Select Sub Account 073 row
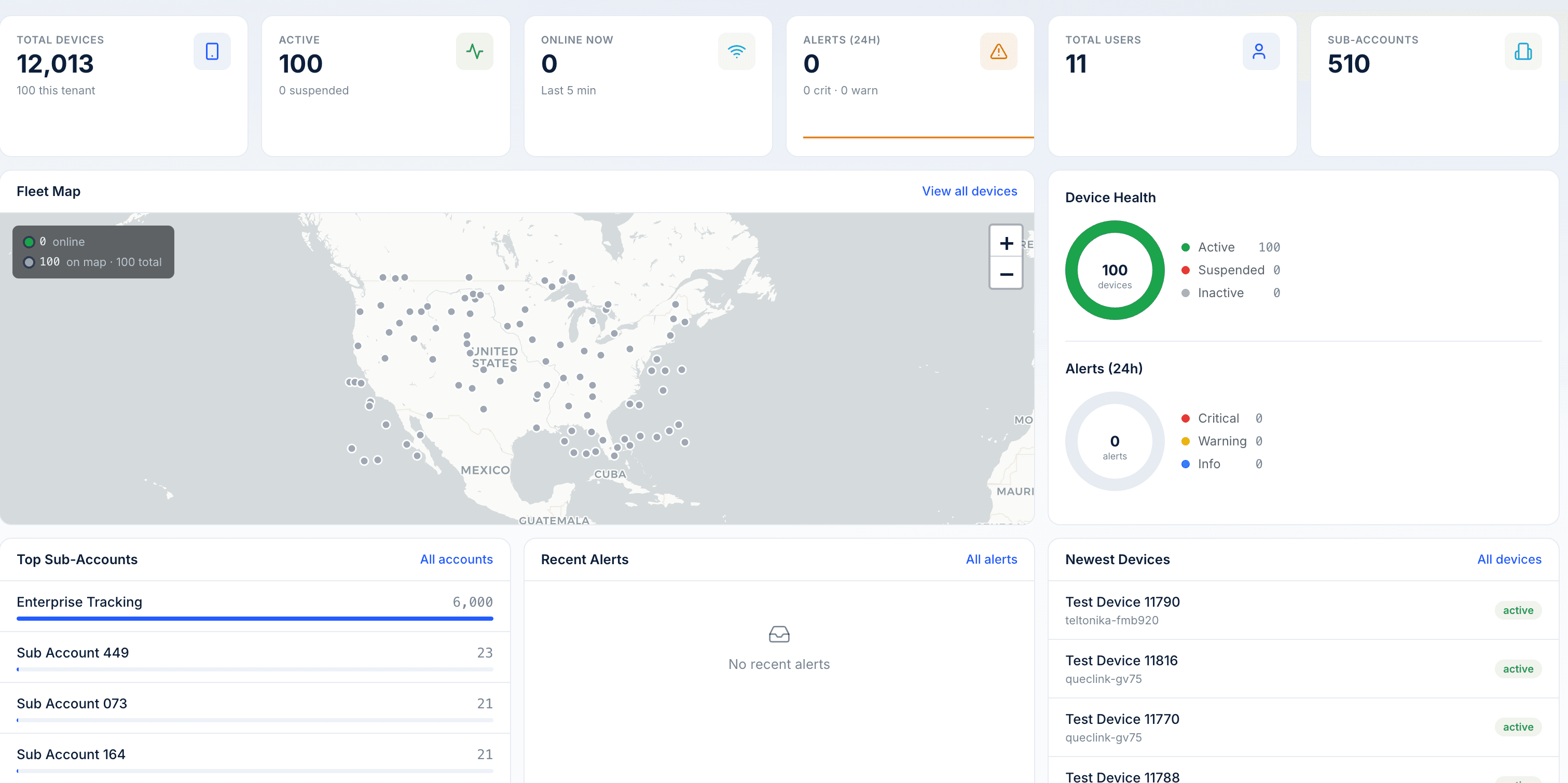1568x783 pixels. [254, 709]
